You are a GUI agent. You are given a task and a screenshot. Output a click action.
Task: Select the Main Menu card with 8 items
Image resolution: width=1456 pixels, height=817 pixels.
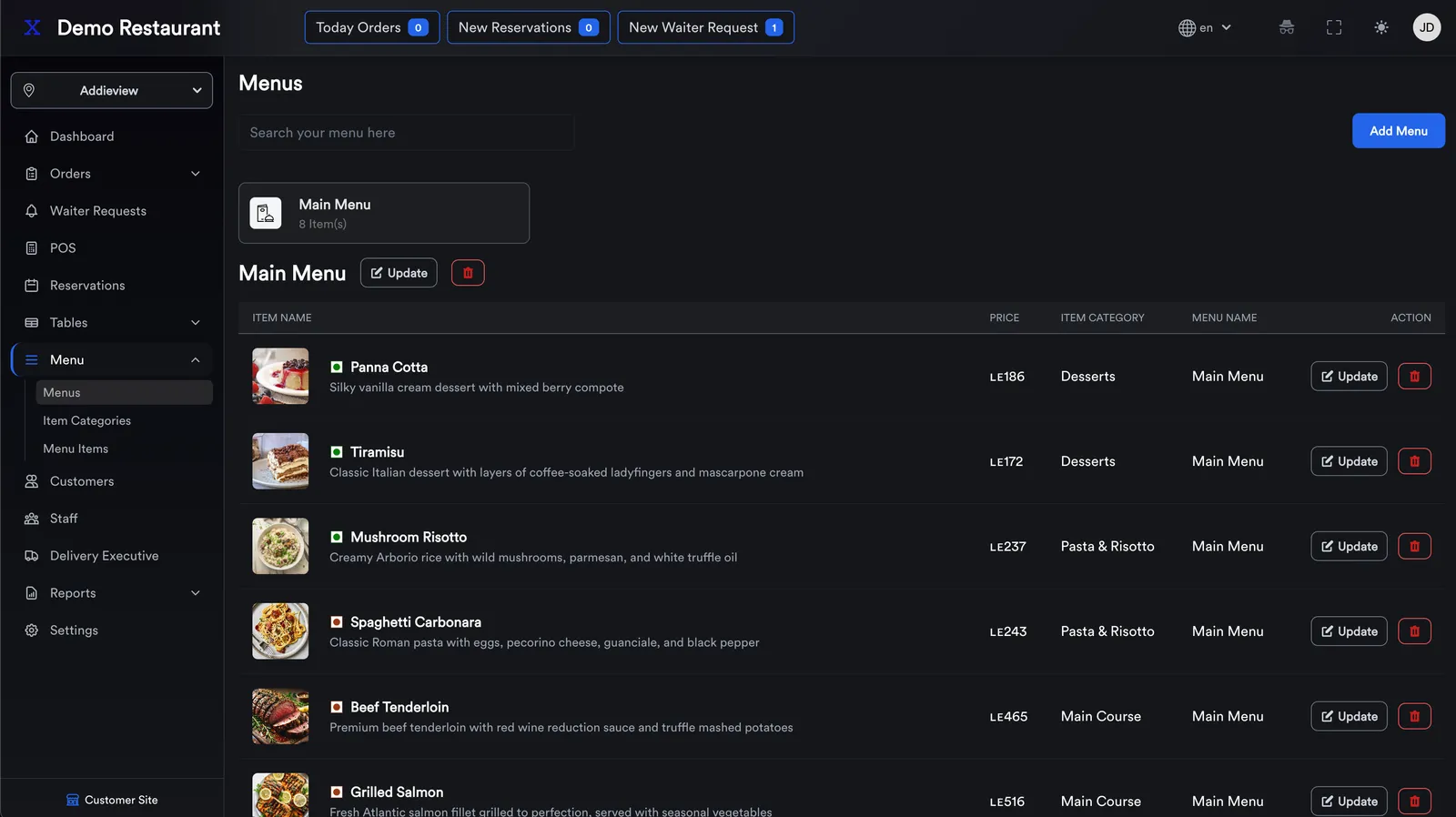coord(384,213)
